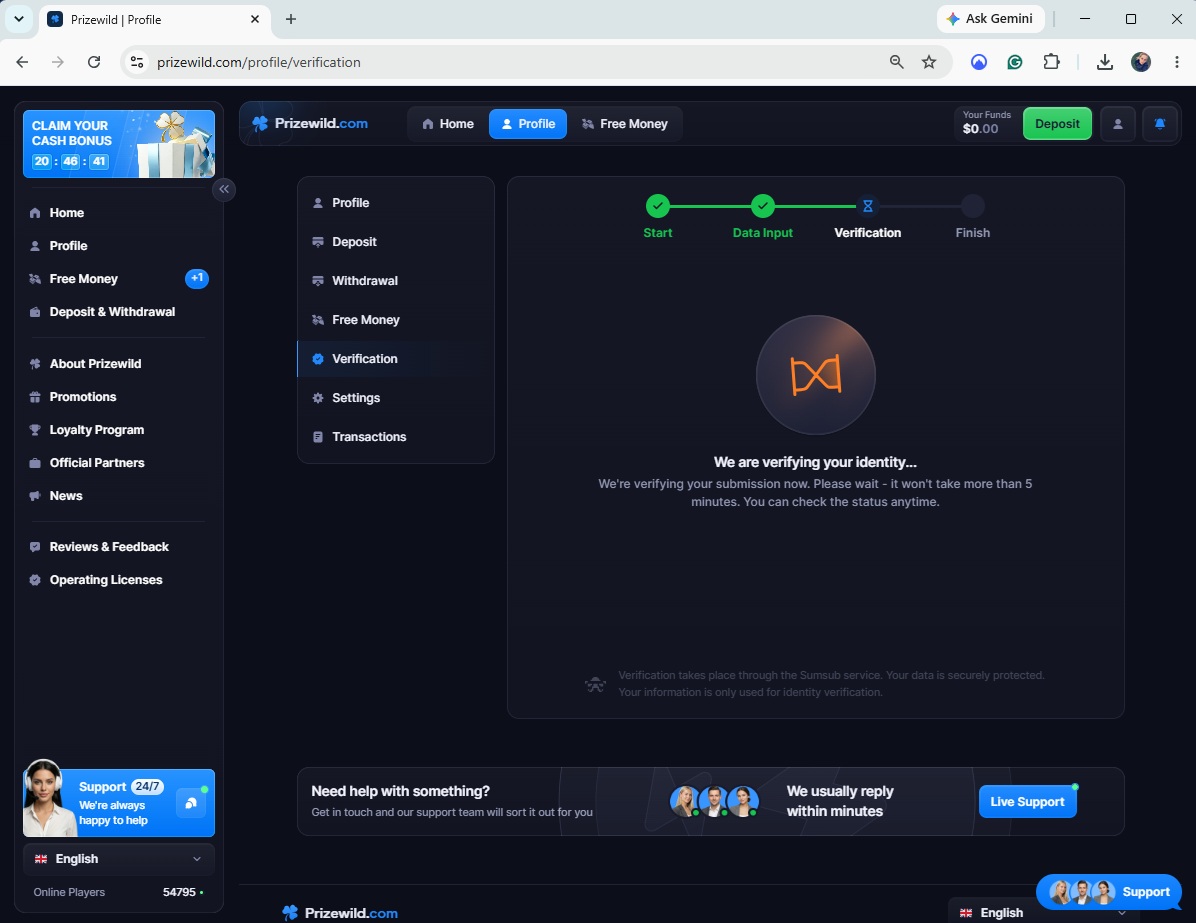The height and width of the screenshot is (923, 1196).
Task: Click the Finish step circle
Action: point(973,206)
